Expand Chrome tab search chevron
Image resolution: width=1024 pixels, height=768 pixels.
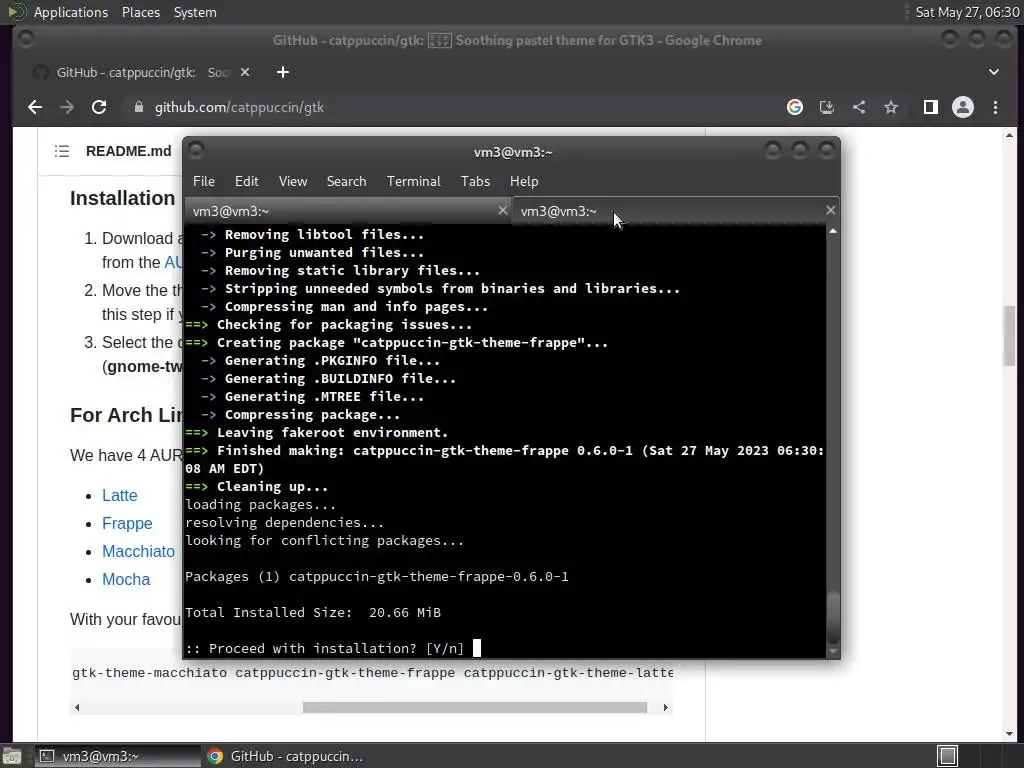[x=994, y=72]
